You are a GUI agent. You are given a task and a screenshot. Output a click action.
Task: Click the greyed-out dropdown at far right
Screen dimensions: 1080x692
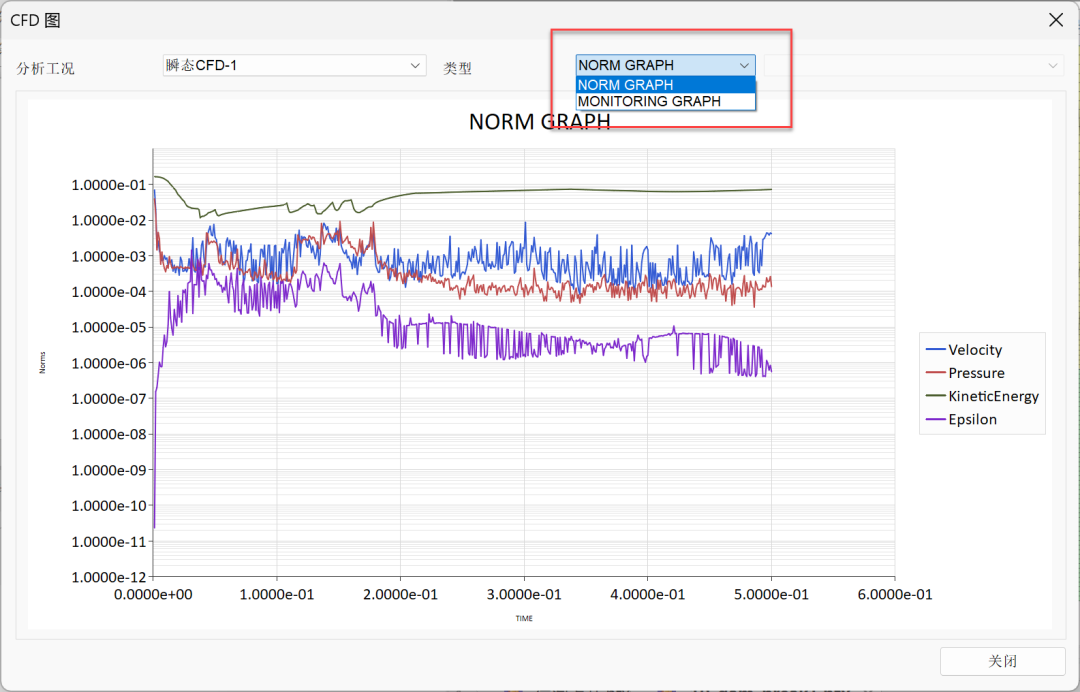click(x=911, y=65)
